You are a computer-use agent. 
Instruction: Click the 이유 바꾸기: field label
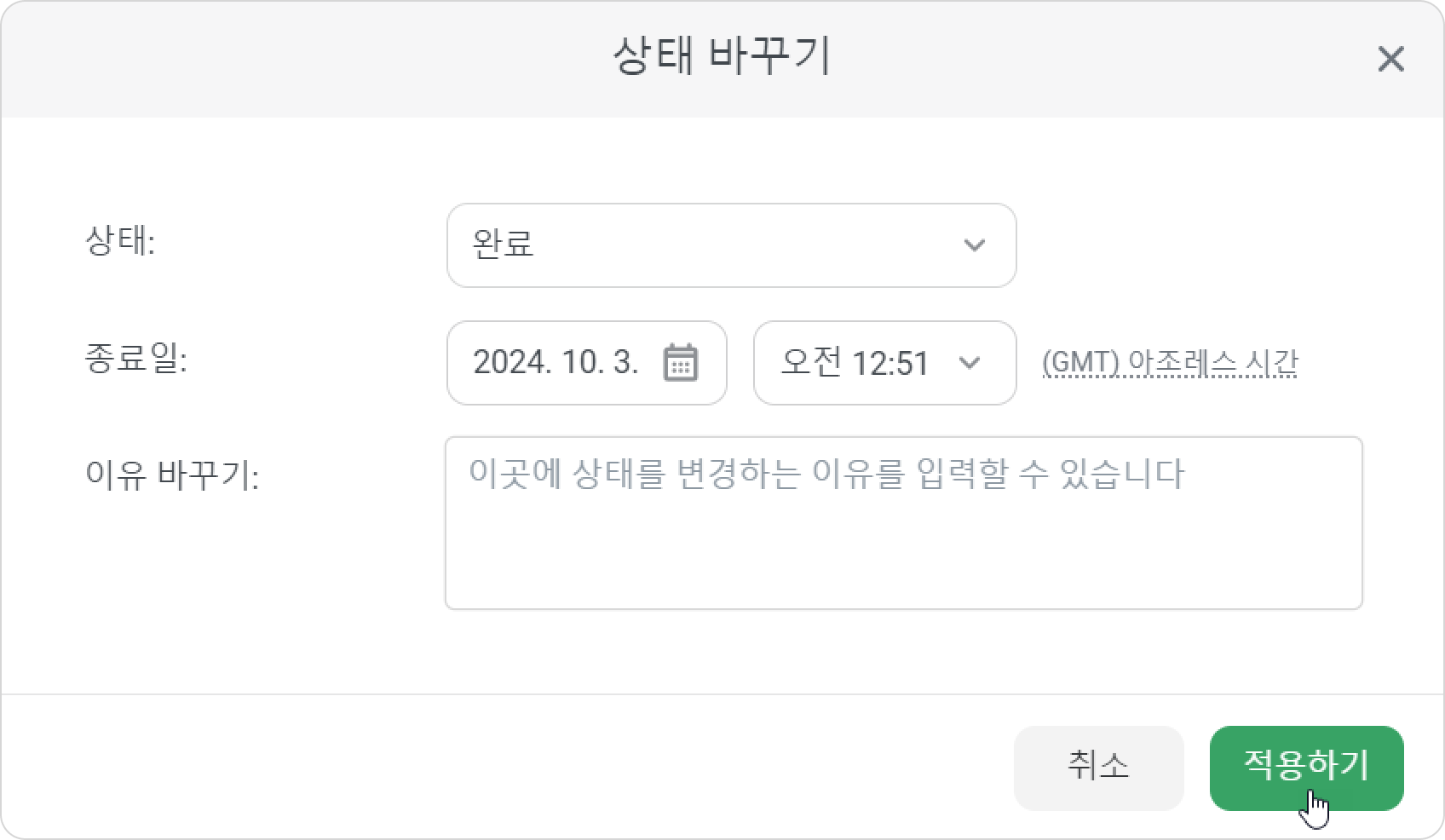[172, 475]
